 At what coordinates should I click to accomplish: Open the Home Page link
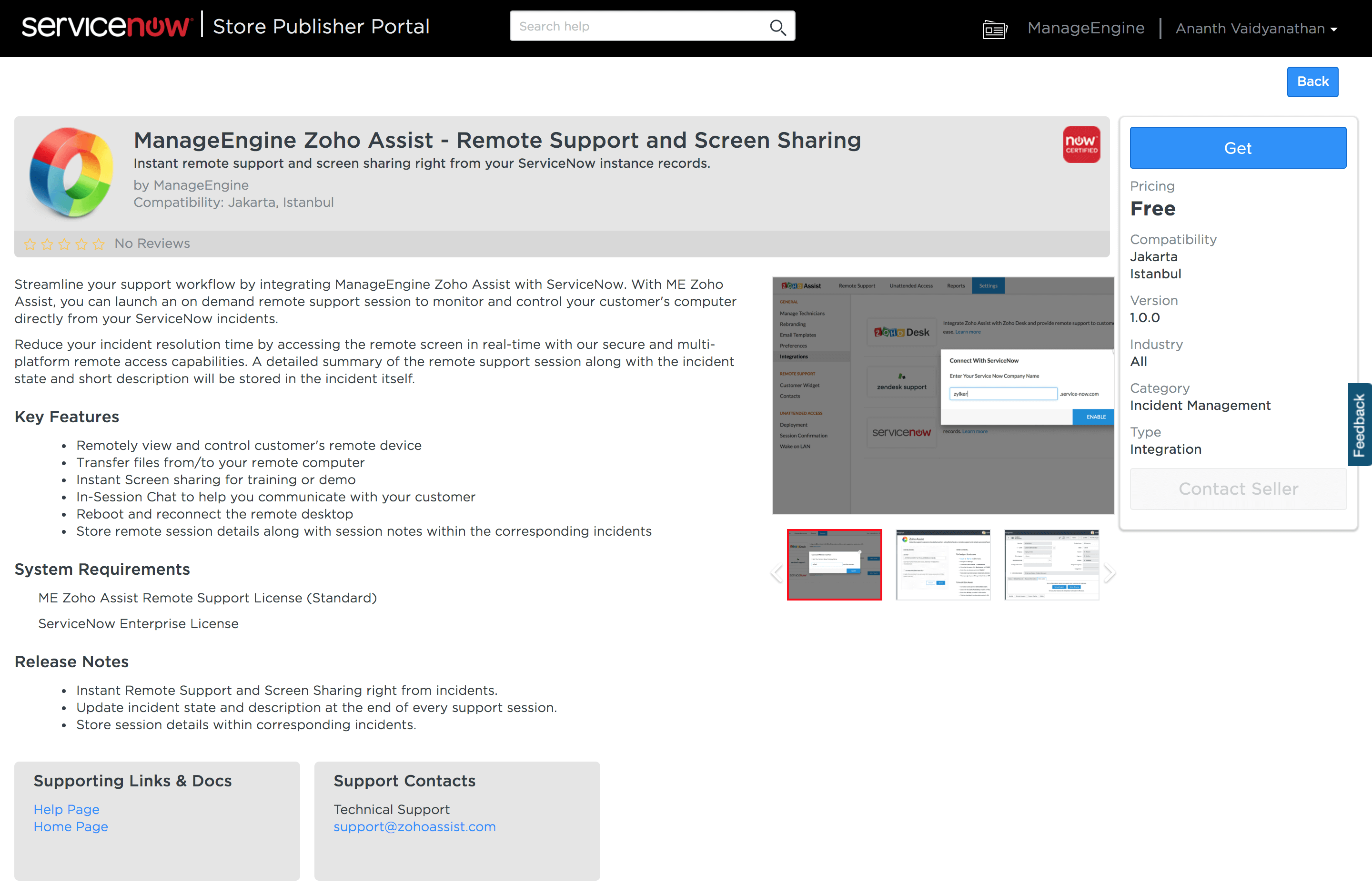71,827
